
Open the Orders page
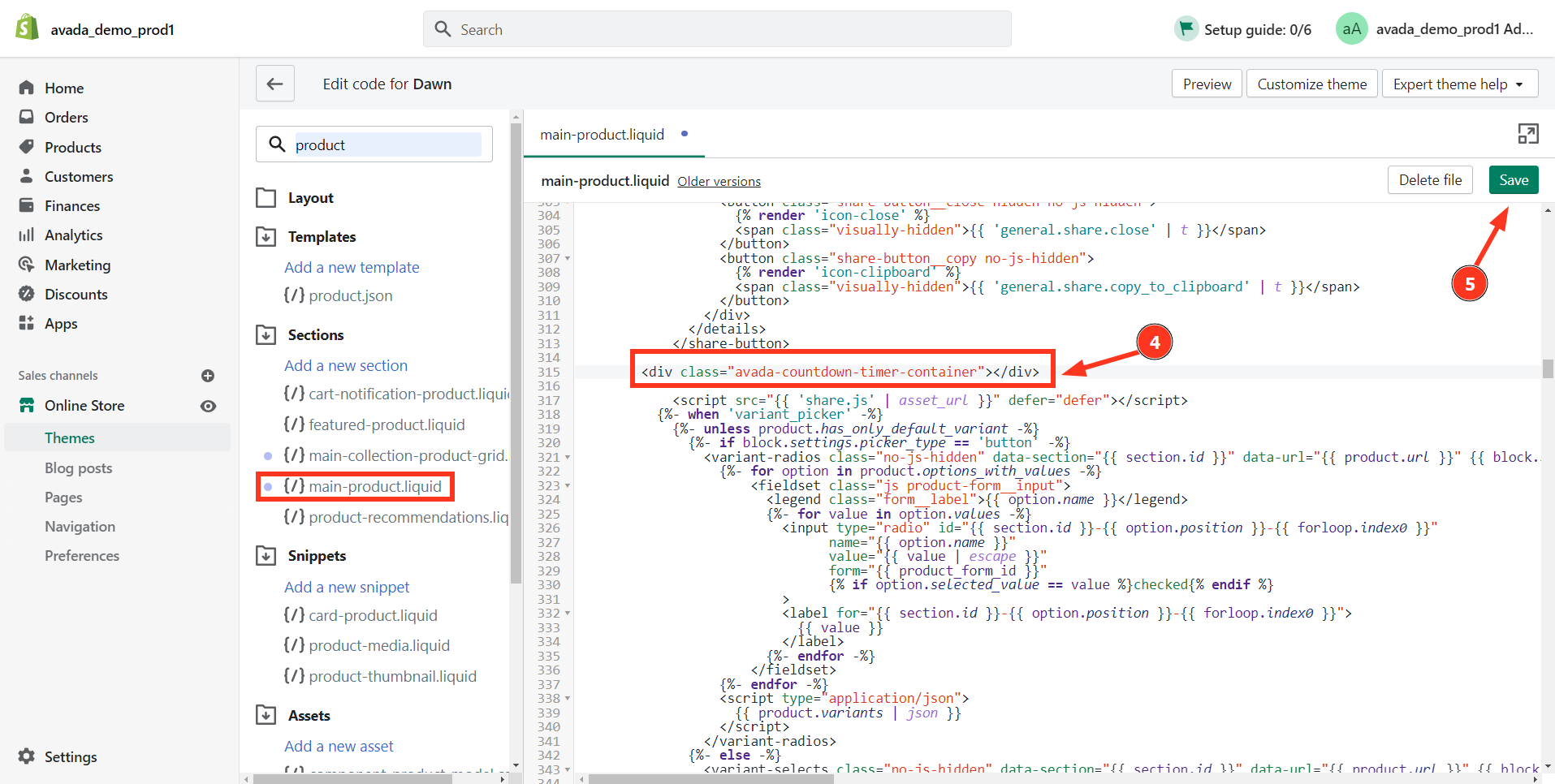(66, 117)
